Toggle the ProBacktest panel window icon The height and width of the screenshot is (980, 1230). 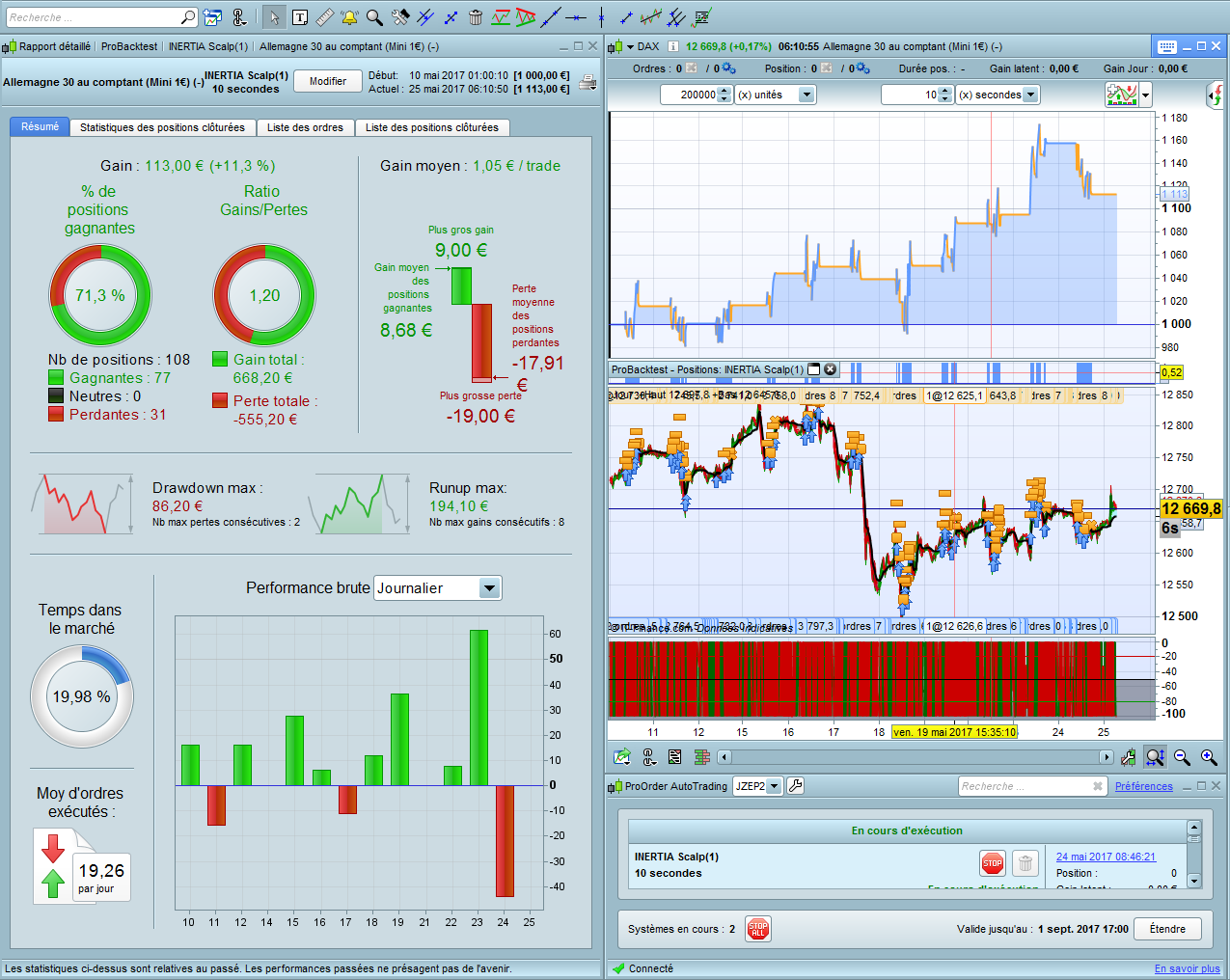pyautogui.click(x=813, y=369)
